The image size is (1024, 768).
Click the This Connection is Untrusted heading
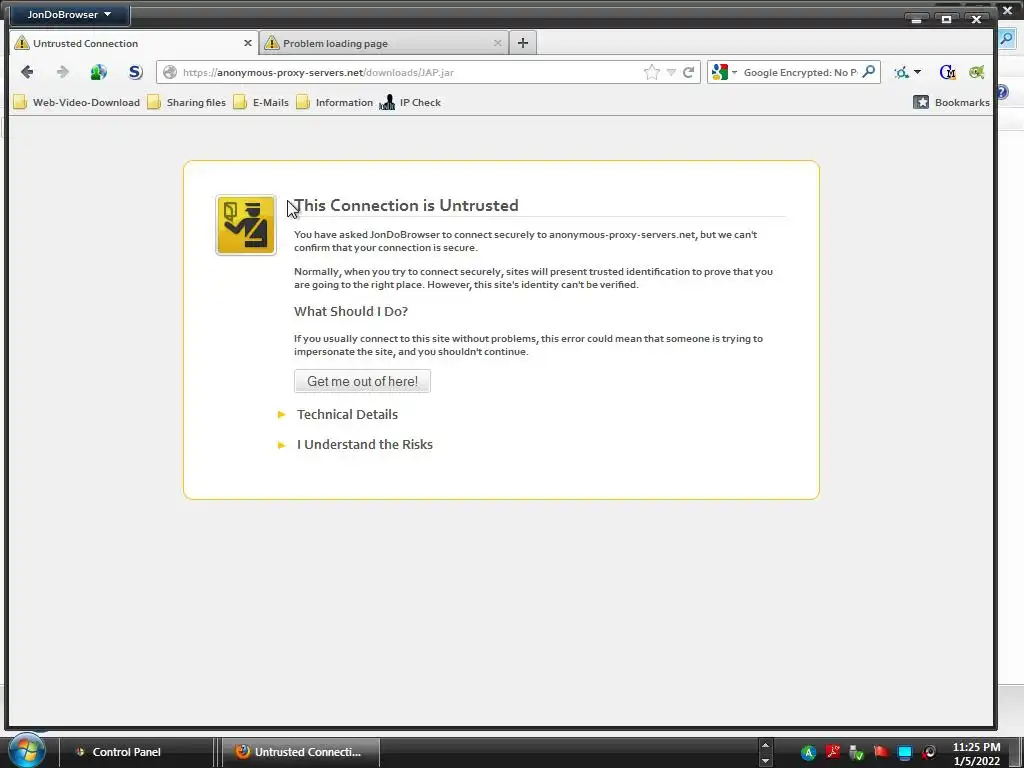click(x=406, y=205)
